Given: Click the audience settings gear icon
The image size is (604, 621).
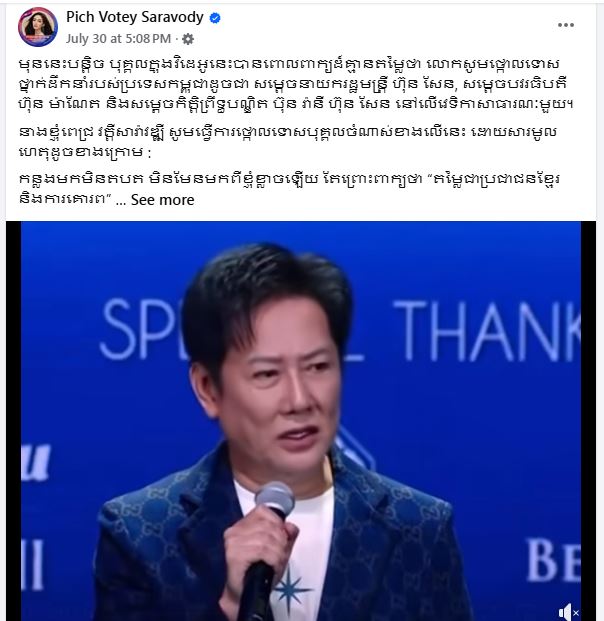Looking at the screenshot, I should click(188, 39).
